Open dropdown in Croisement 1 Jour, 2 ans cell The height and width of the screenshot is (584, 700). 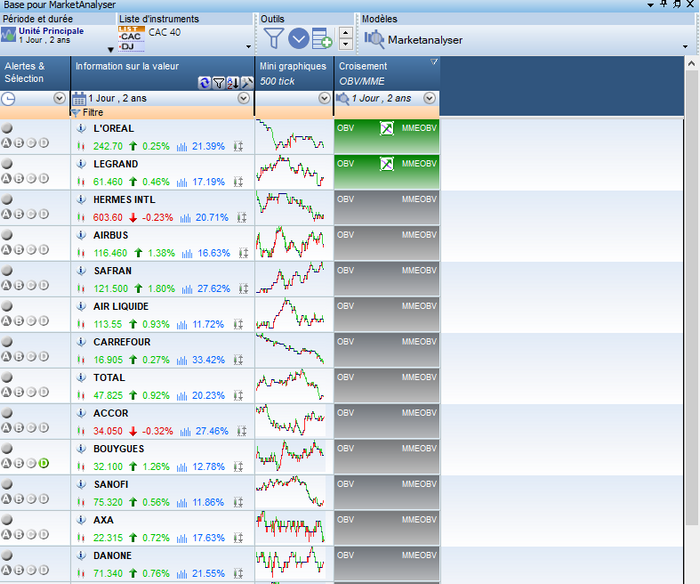(429, 98)
